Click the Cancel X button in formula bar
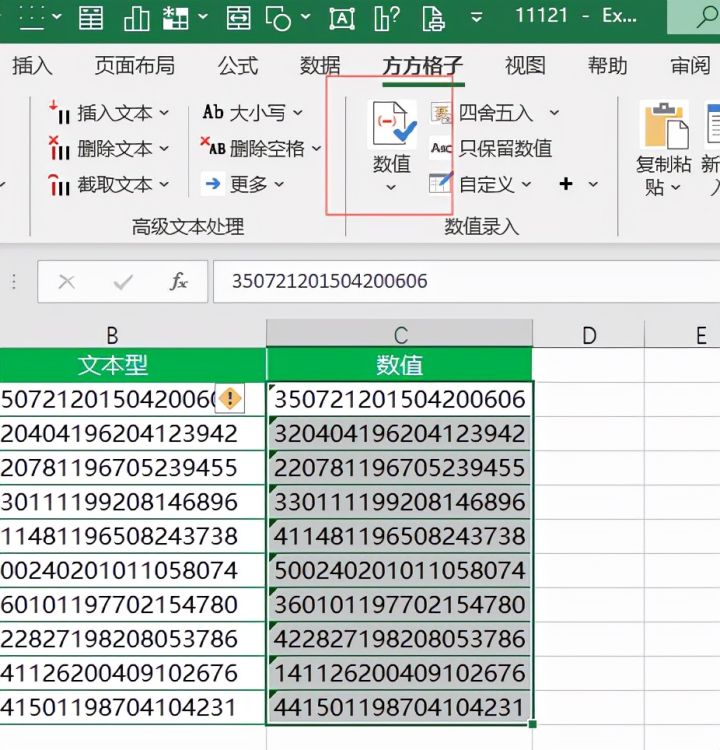Screen dimensions: 720x750 pyautogui.click(x=66, y=282)
